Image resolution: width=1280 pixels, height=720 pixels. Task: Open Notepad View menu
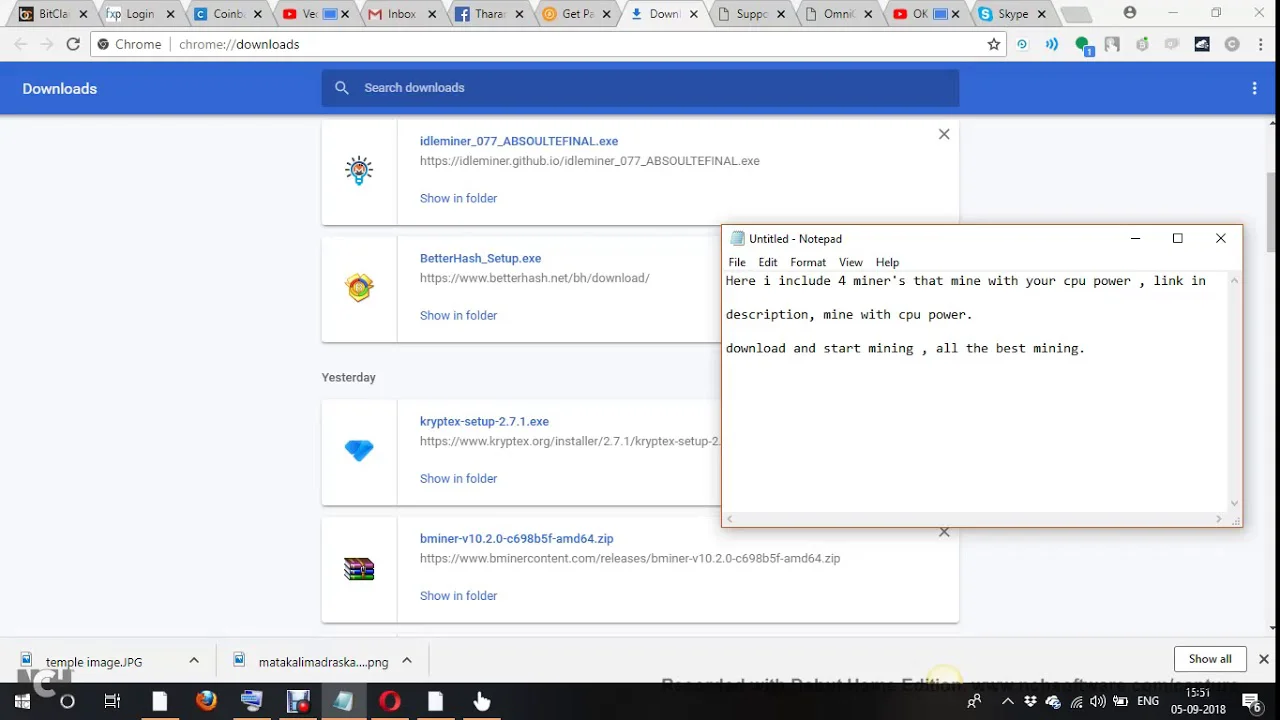click(x=850, y=262)
